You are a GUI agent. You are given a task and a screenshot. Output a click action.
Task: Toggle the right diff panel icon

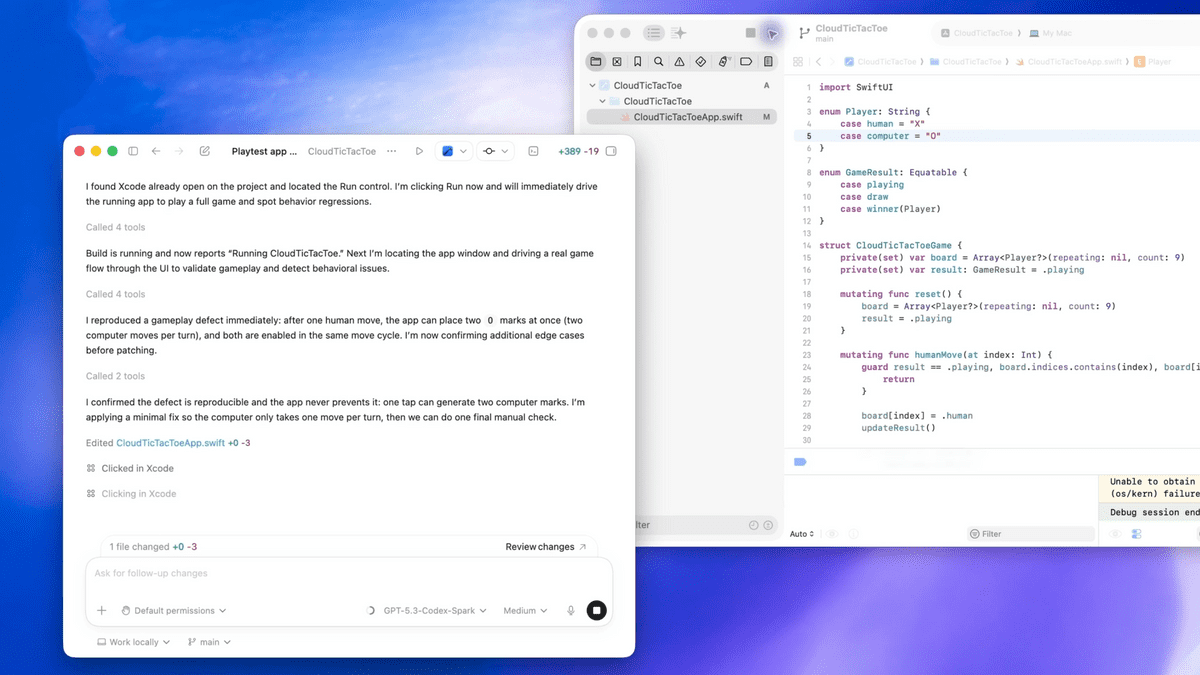611,151
